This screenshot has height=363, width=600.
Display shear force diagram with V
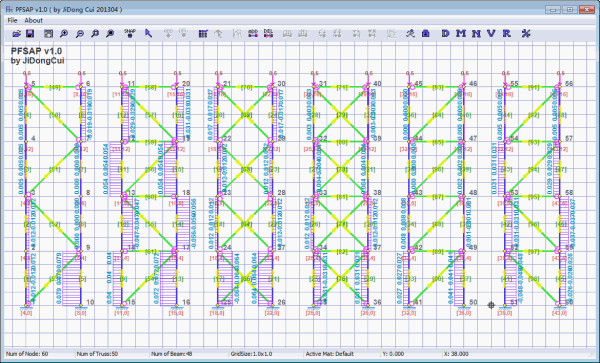[x=491, y=34]
